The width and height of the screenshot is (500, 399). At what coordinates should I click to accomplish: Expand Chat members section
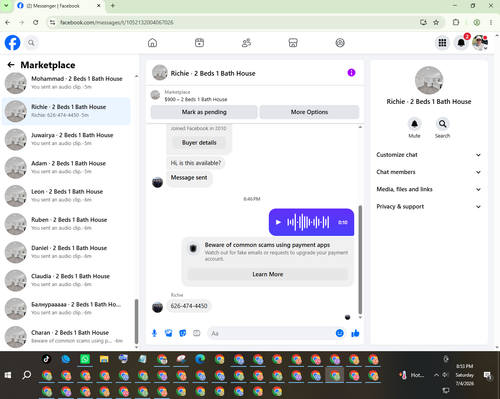click(429, 172)
